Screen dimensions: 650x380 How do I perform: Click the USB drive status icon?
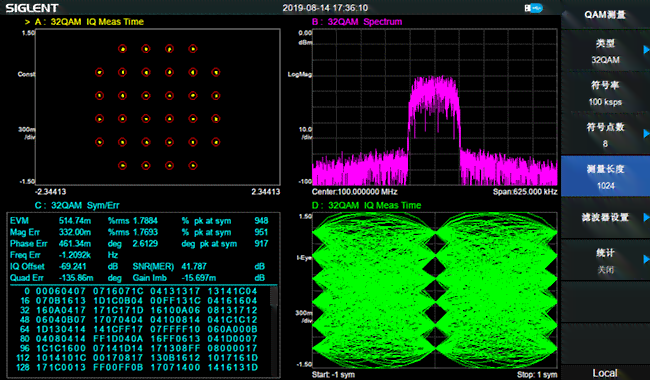533,8
